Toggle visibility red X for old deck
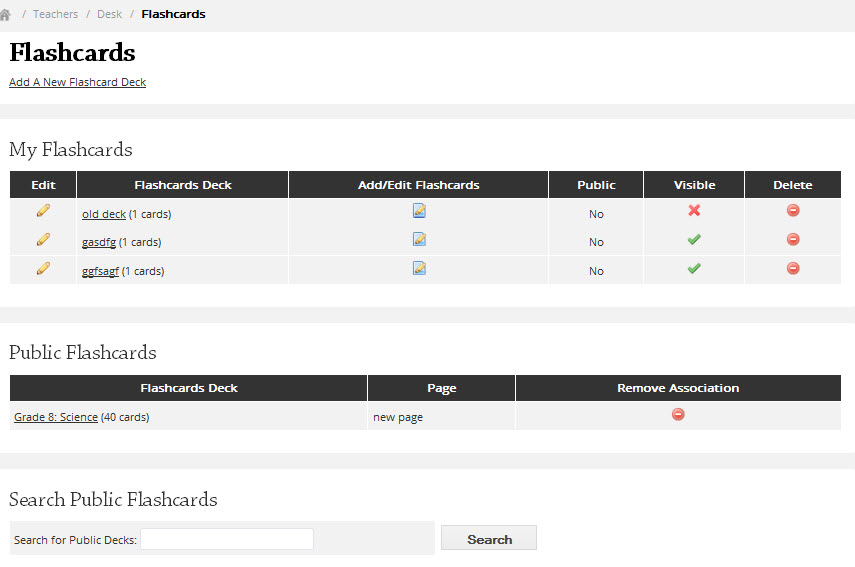Image resolution: width=855 pixels, height=567 pixels. (694, 210)
